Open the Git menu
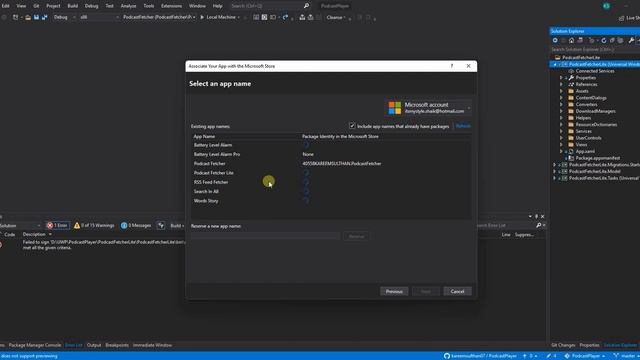 click(x=36, y=6)
